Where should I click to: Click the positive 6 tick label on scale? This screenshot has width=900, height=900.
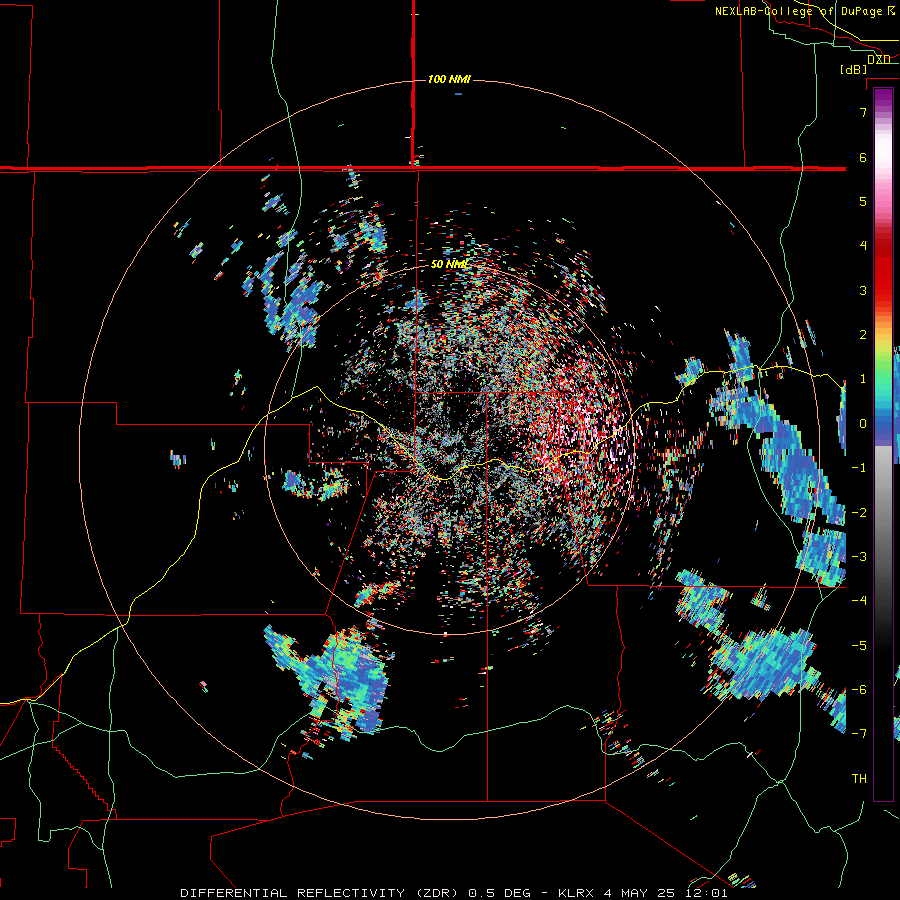863,157
